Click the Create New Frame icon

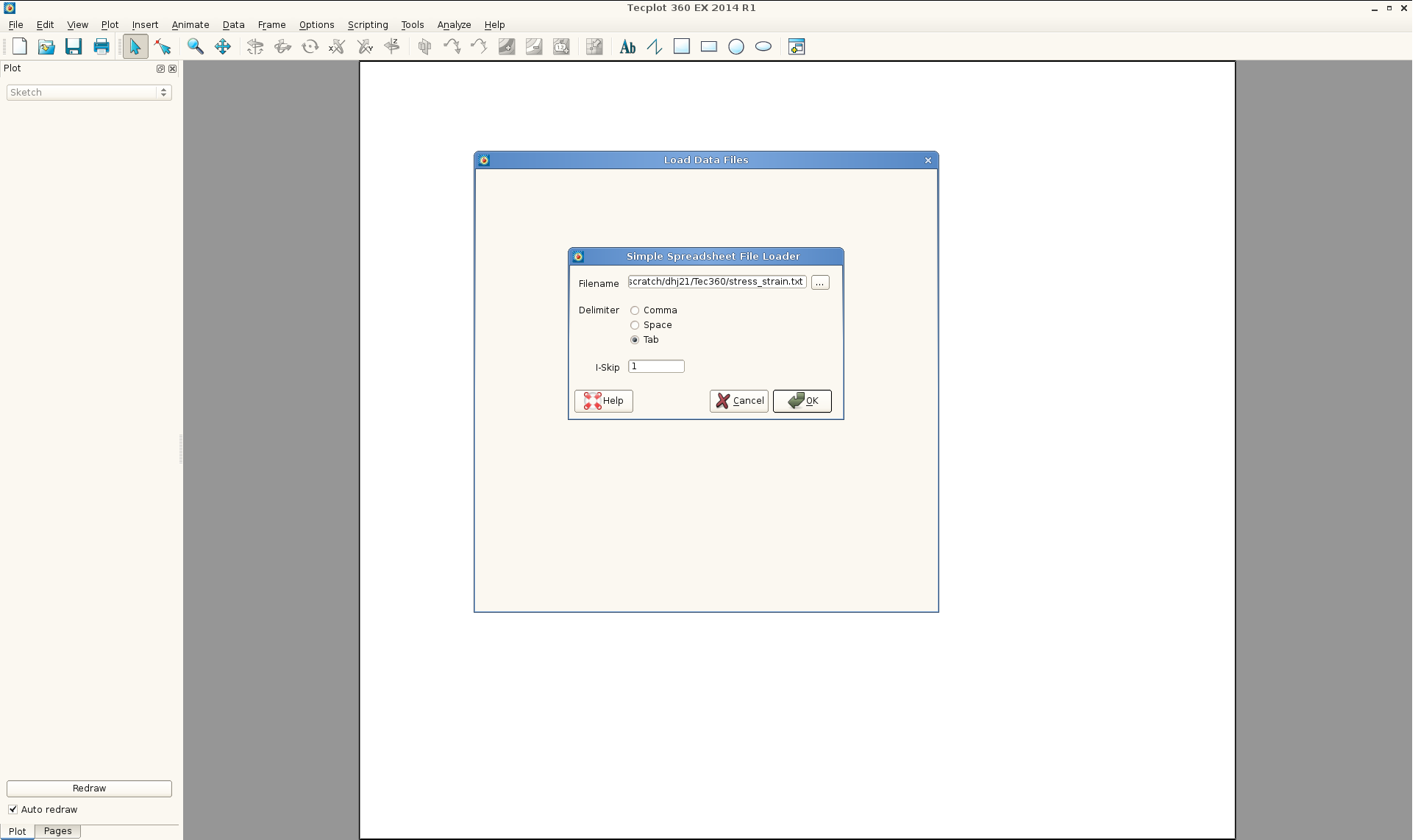pyautogui.click(x=796, y=46)
